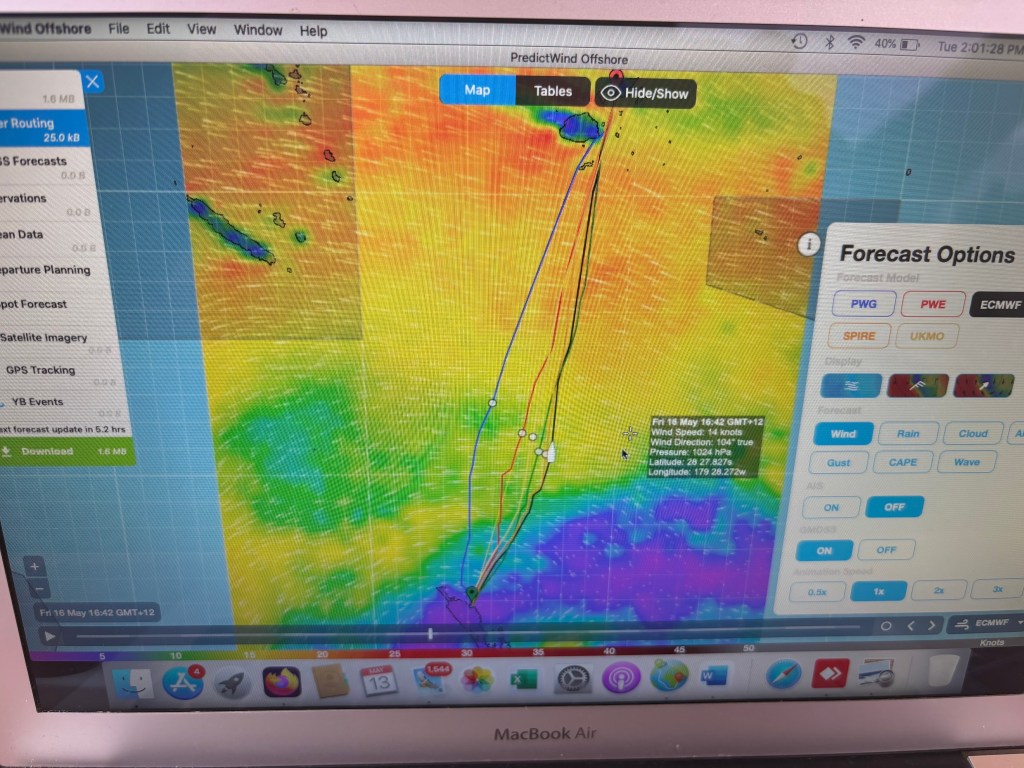Open Finder from the dock

134,684
